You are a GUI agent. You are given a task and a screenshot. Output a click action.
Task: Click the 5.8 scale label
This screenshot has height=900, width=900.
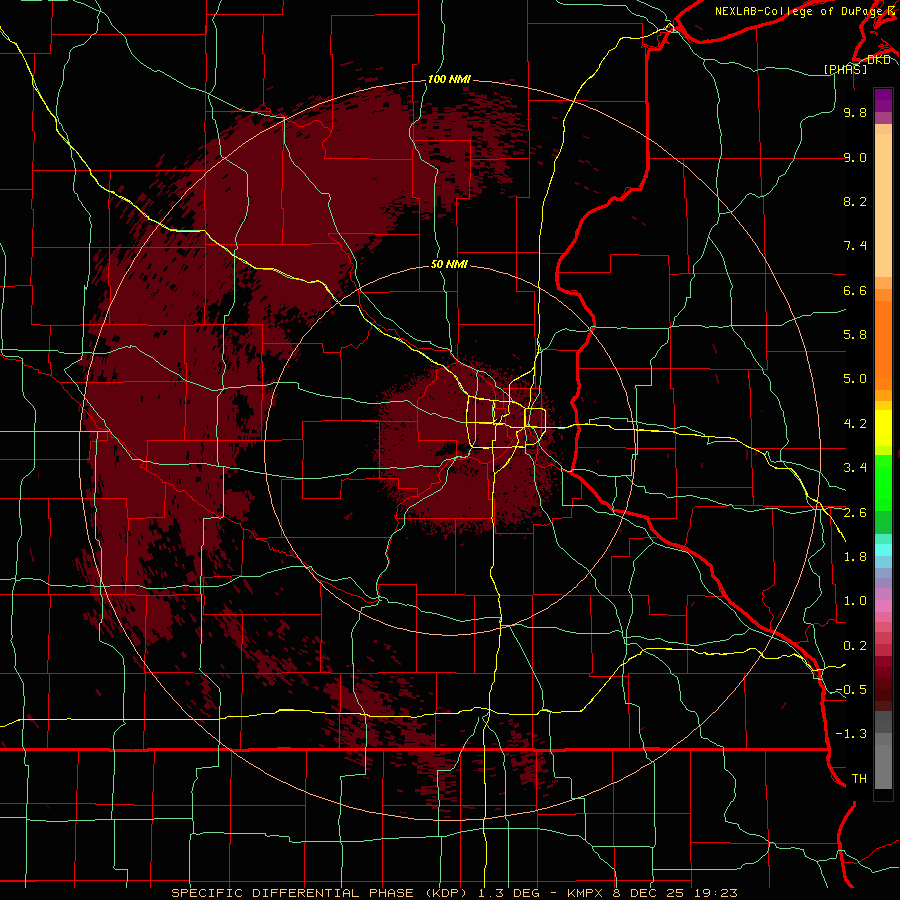click(x=855, y=335)
